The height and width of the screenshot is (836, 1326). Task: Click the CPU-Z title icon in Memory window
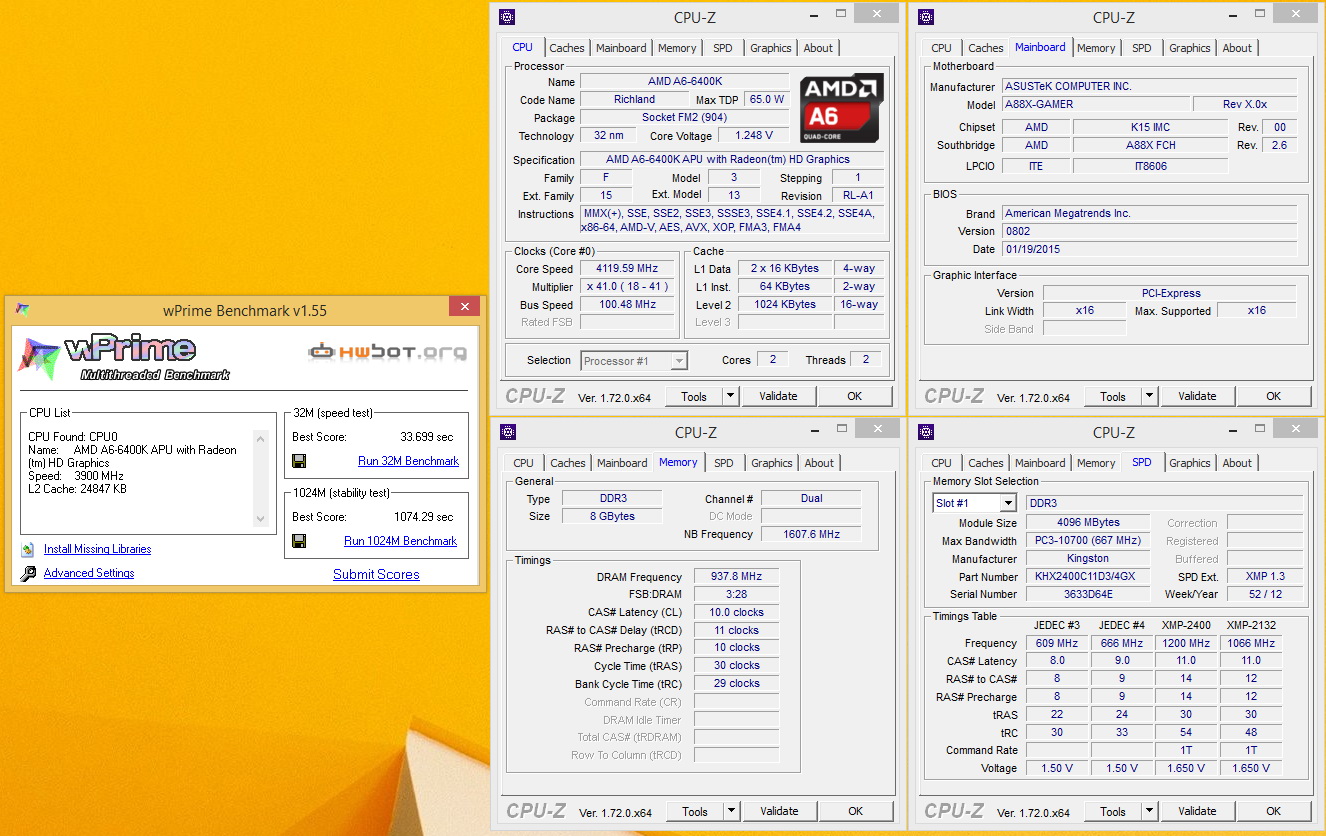coord(508,432)
